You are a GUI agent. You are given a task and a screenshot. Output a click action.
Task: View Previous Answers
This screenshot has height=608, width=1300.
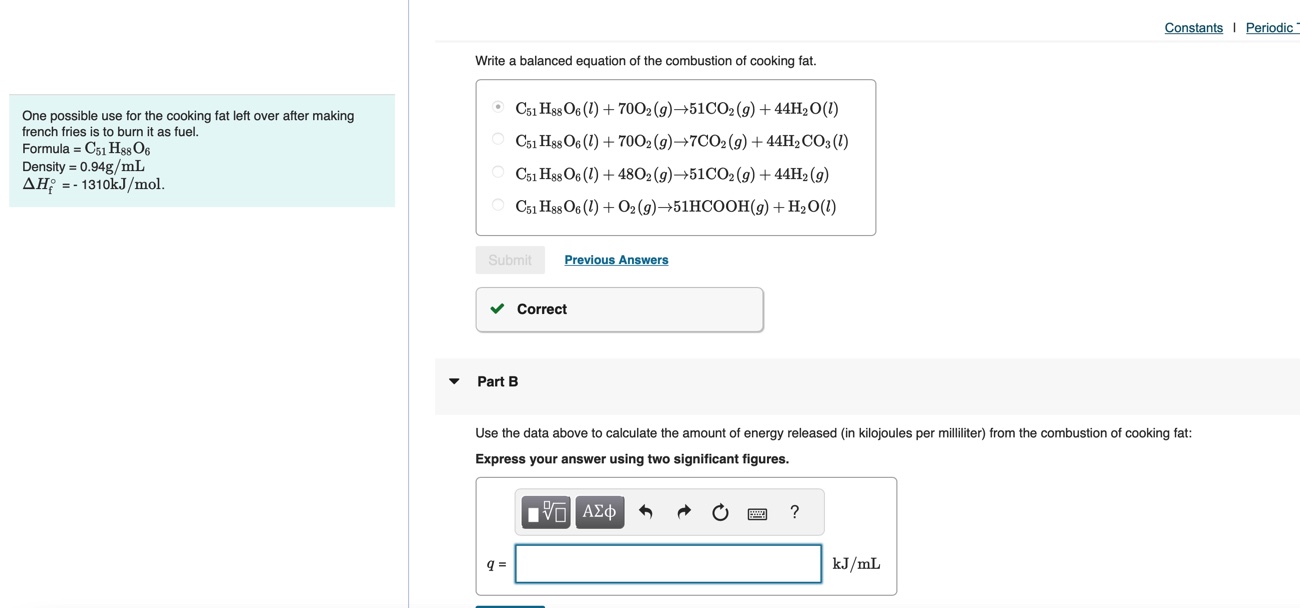[x=616, y=260]
